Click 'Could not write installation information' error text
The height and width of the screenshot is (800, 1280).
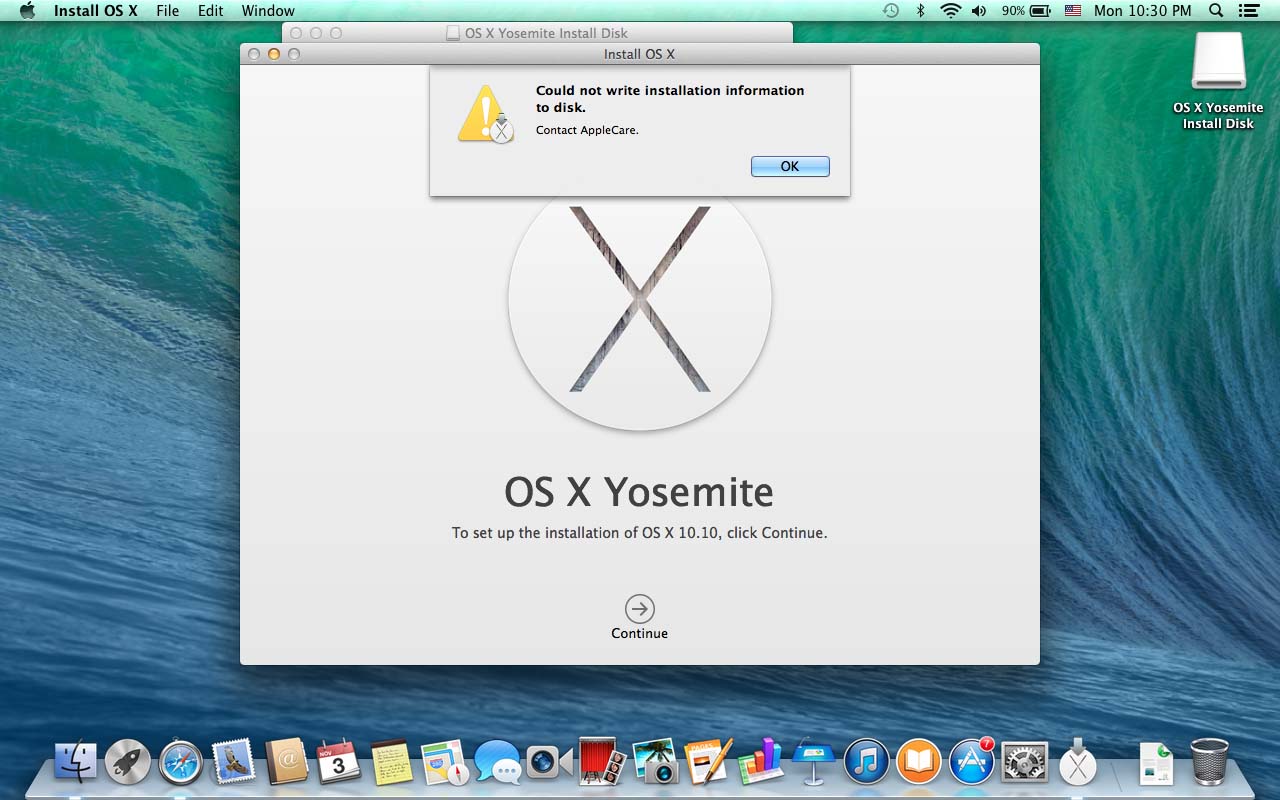coord(670,99)
